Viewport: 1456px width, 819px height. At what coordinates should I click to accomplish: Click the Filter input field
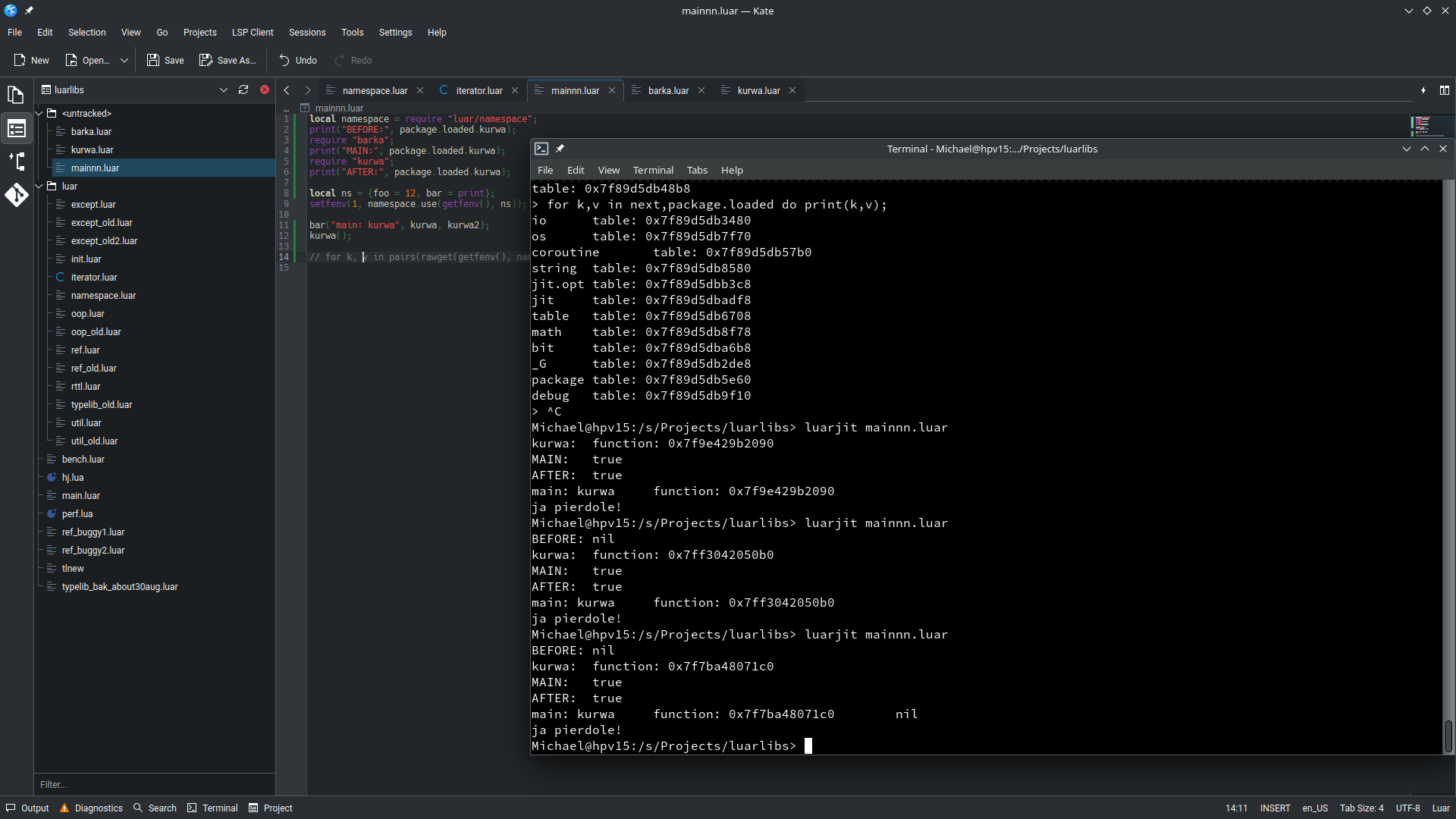point(152,784)
